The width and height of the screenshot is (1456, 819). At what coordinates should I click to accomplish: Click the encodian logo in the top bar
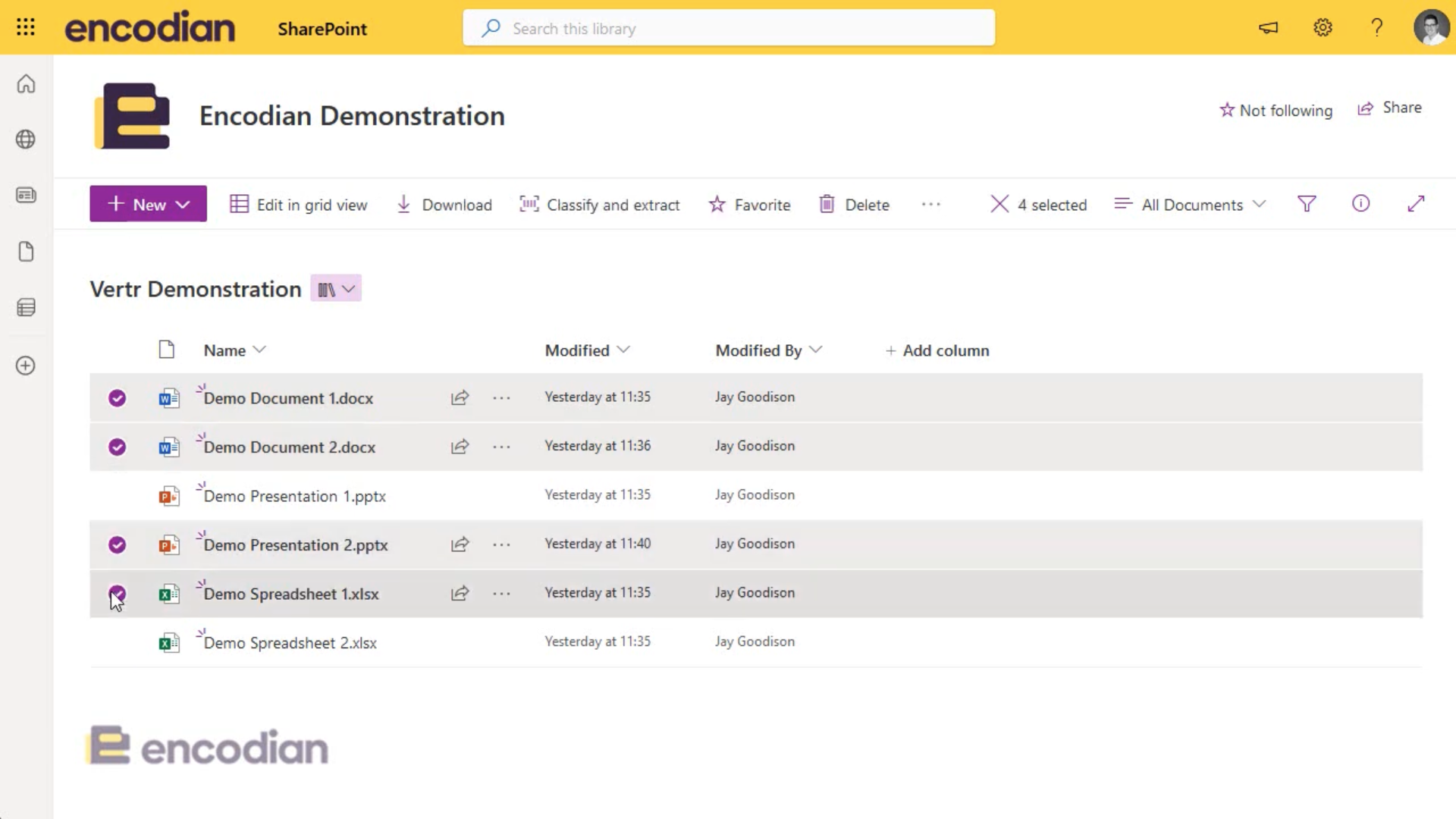[x=150, y=28]
